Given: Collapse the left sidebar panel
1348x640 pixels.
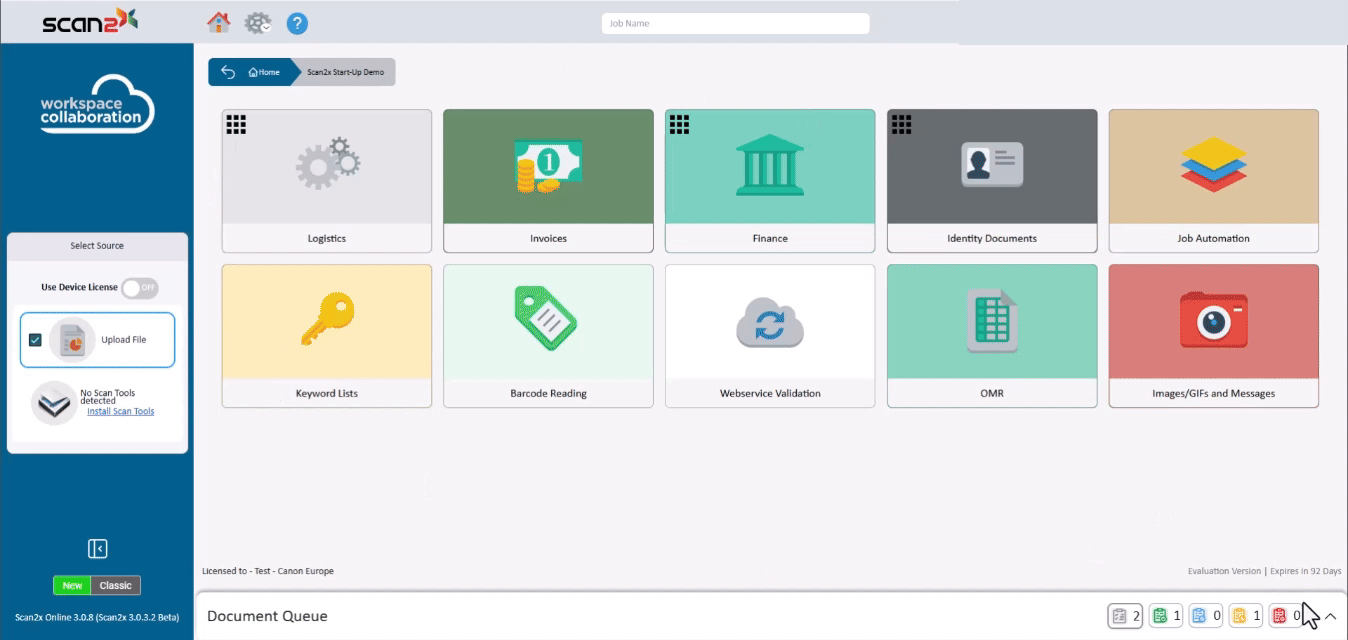Looking at the screenshot, I should [97, 548].
